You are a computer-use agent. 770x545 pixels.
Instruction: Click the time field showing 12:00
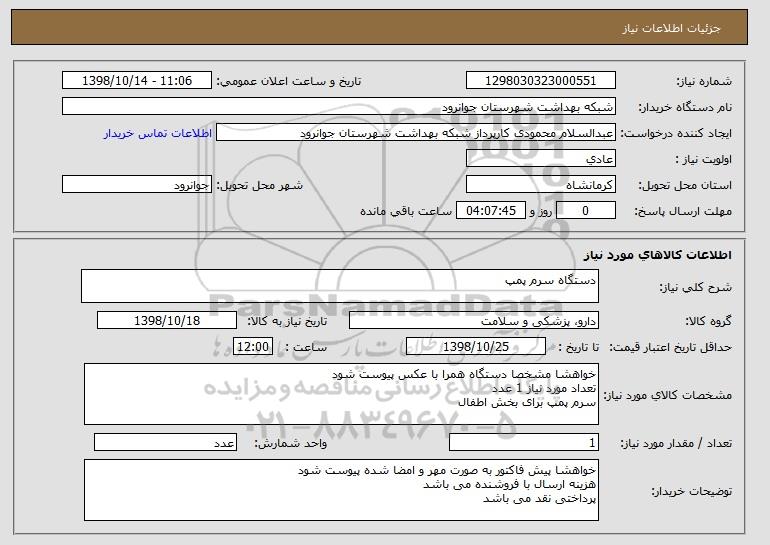click(x=253, y=347)
